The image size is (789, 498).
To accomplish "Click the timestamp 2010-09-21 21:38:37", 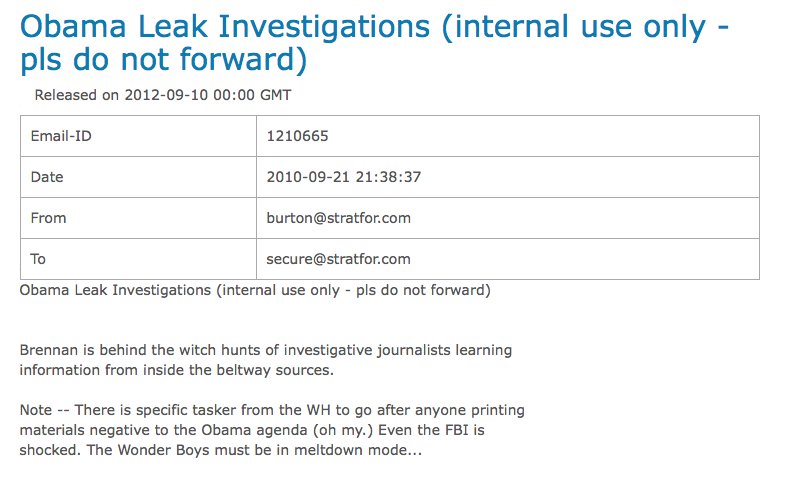I will (x=343, y=177).
